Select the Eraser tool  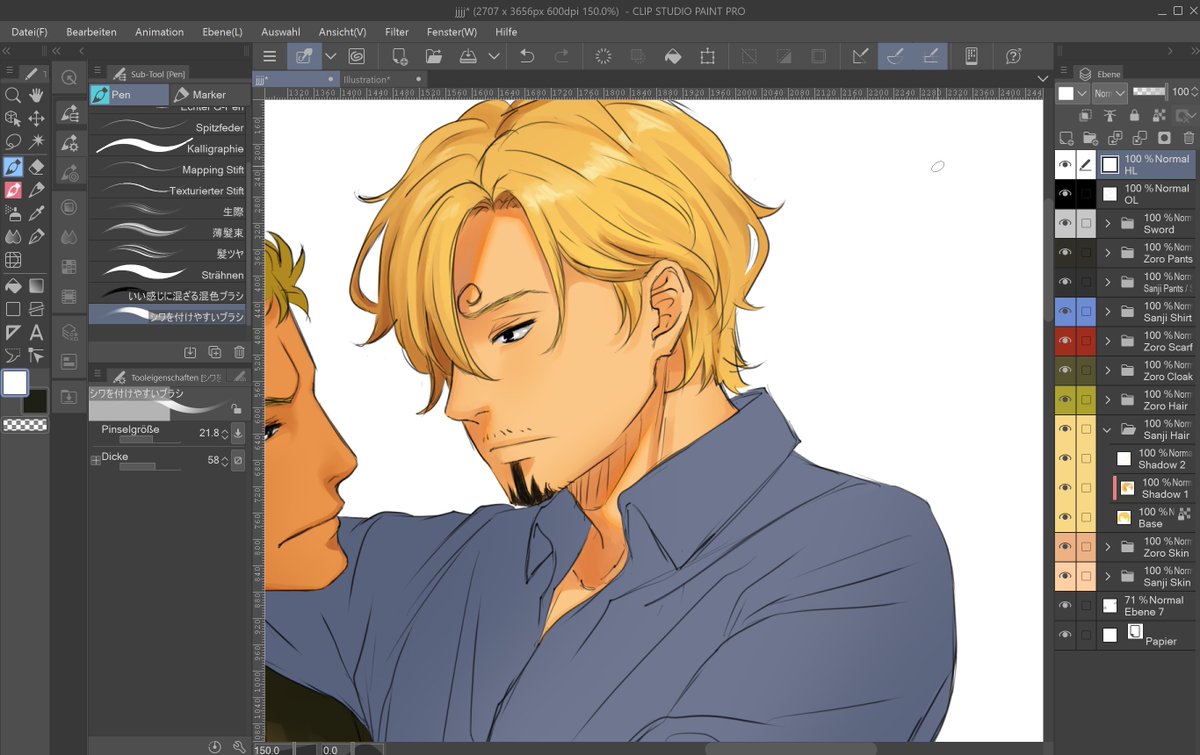click(36, 166)
